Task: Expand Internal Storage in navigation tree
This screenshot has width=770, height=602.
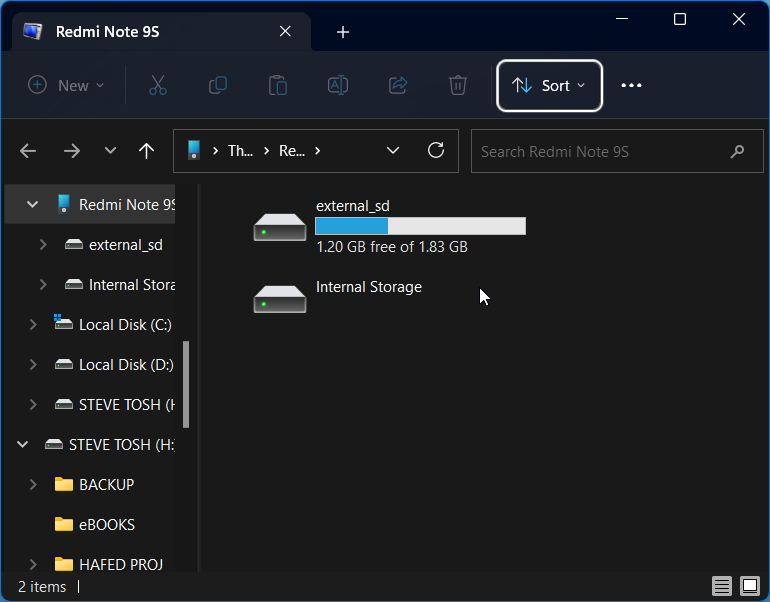Action: tap(43, 284)
